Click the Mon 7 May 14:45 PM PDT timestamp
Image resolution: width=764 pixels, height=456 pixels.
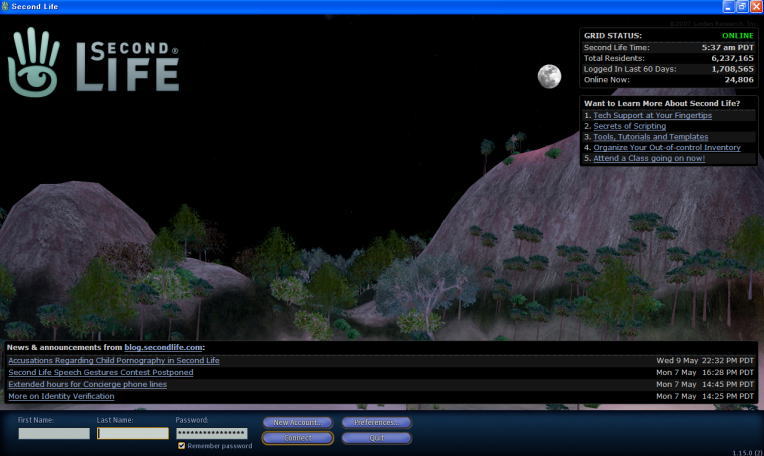tap(705, 384)
